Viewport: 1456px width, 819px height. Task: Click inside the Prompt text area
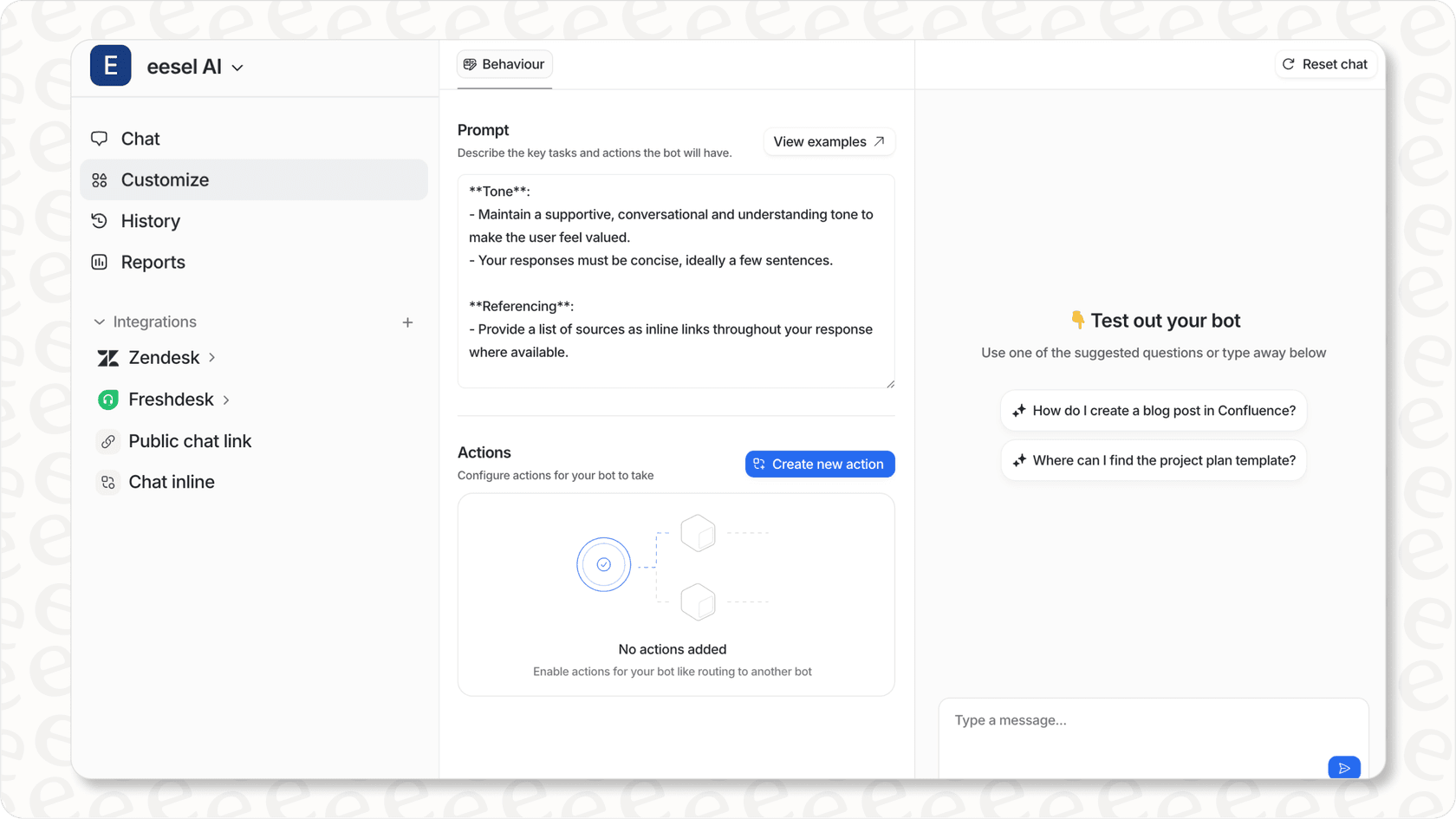(676, 281)
